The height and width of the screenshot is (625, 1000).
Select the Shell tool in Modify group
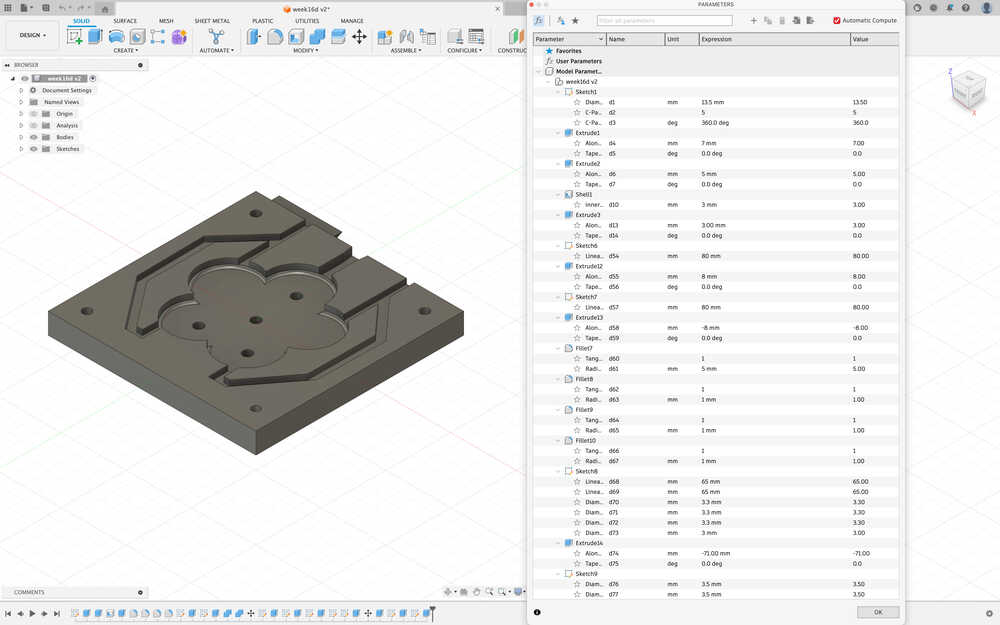tap(296, 36)
